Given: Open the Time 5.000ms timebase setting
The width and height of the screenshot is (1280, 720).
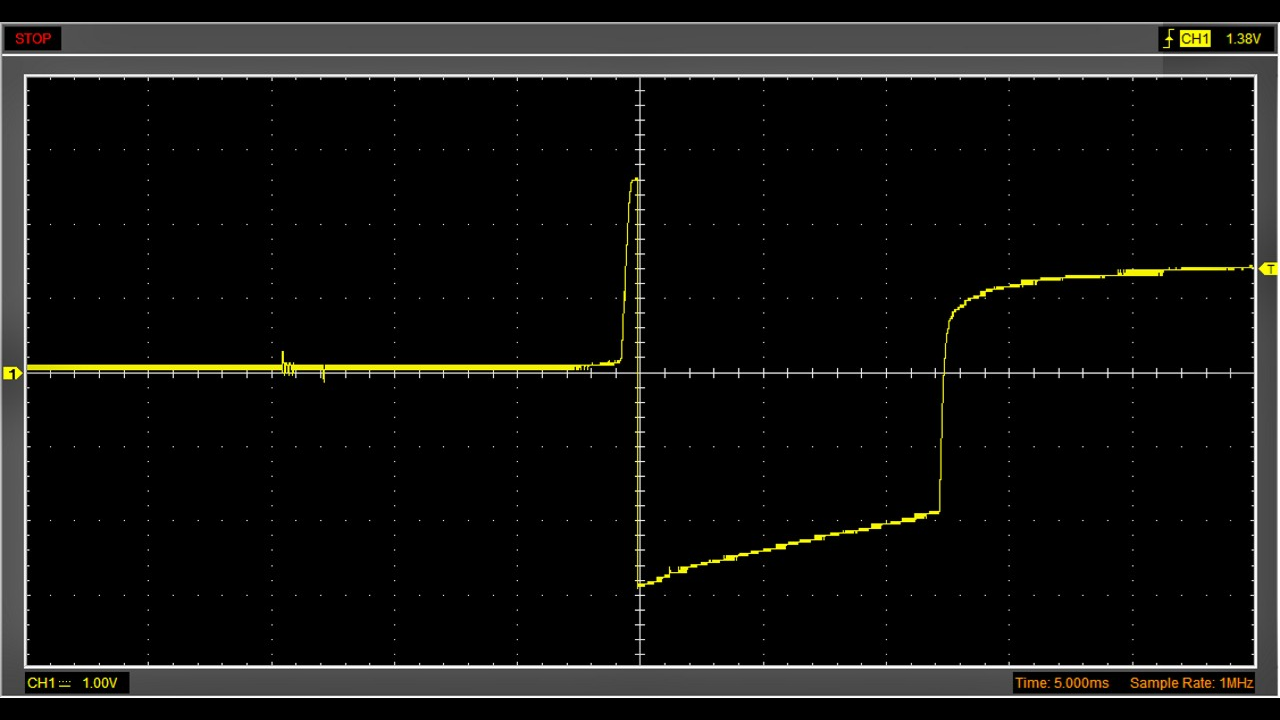Looking at the screenshot, I should [1062, 683].
